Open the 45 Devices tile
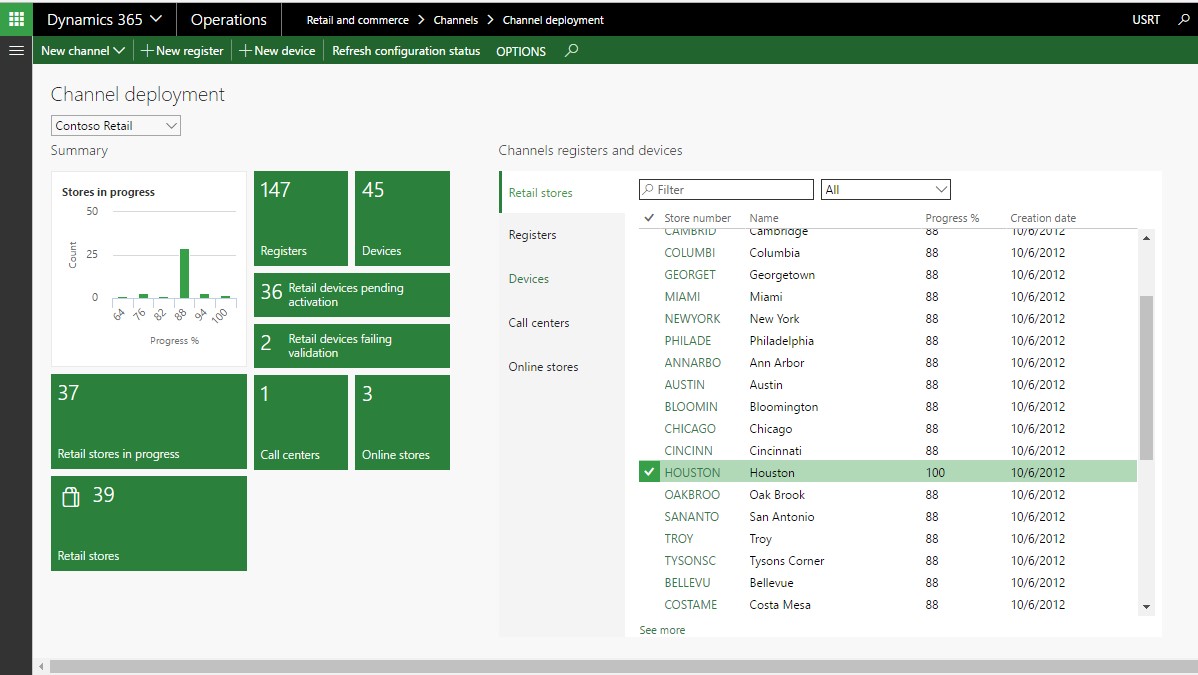Viewport: 1198px width, 675px height. pyautogui.click(x=403, y=219)
